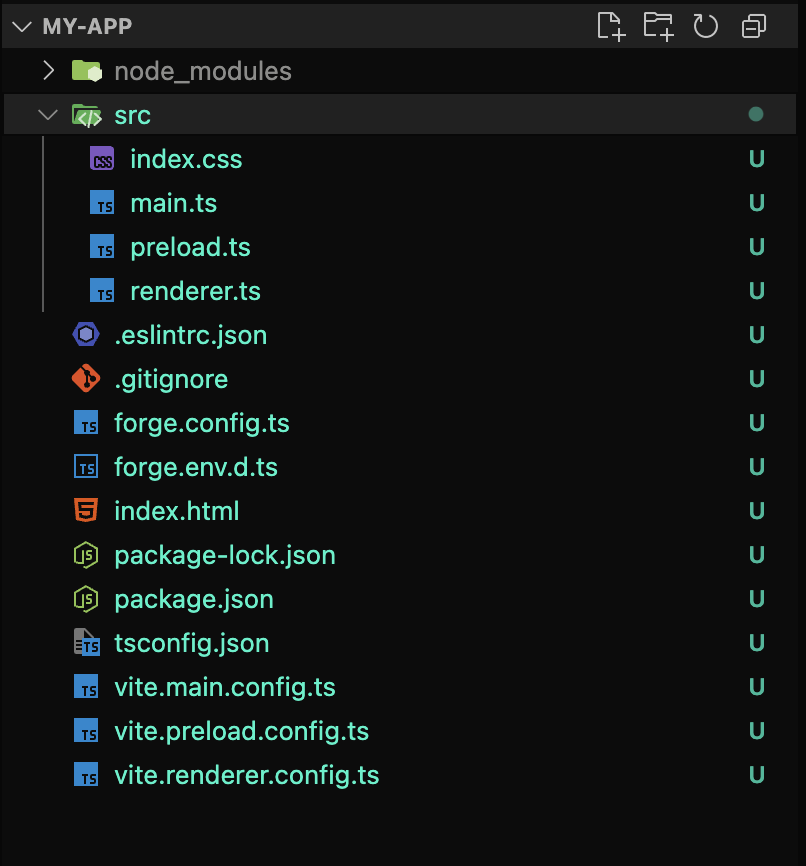
Task: Click the Git icon beside .gitignore
Action: click(86, 378)
